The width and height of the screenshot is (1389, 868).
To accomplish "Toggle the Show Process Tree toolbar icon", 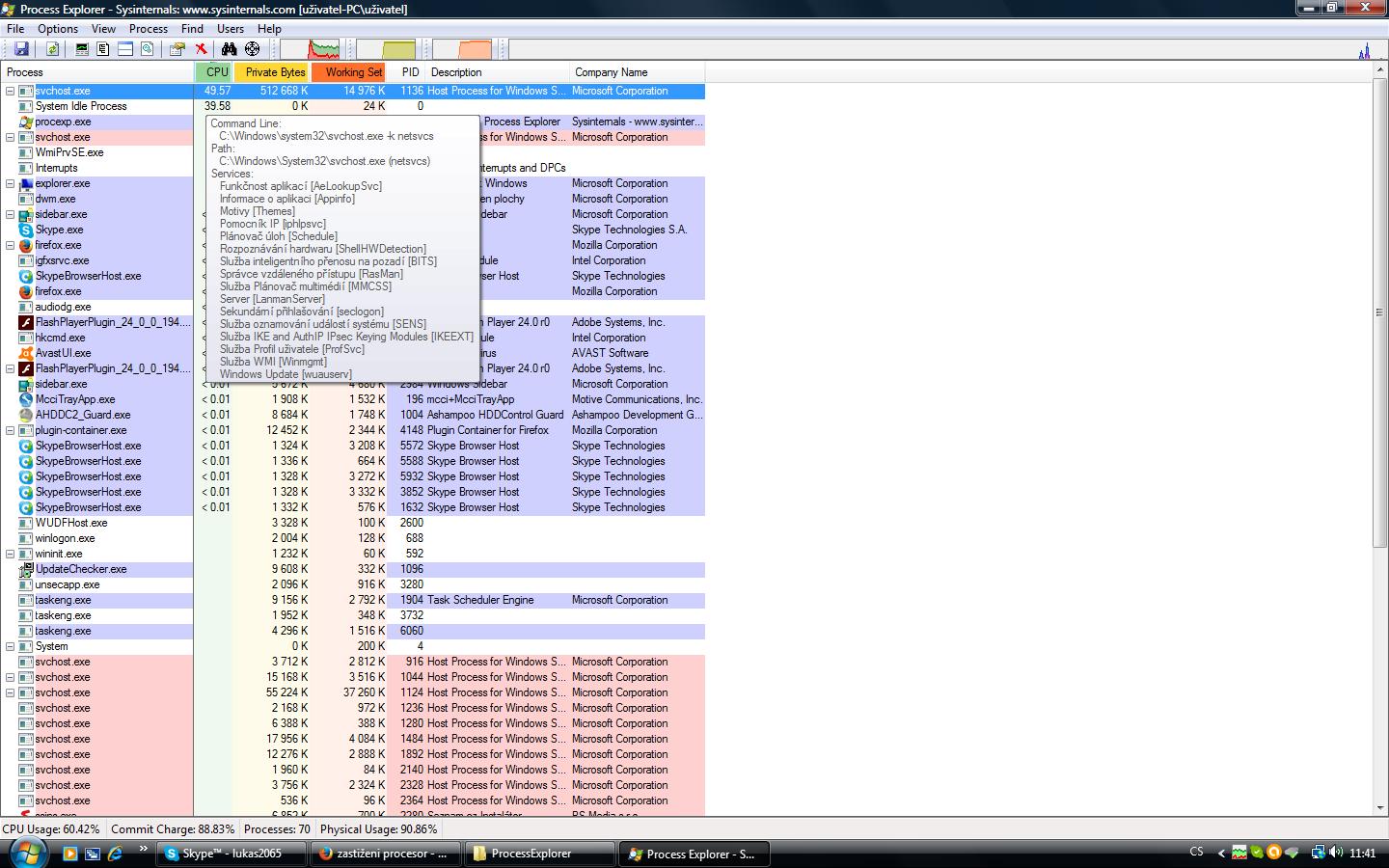I will tap(103, 49).
